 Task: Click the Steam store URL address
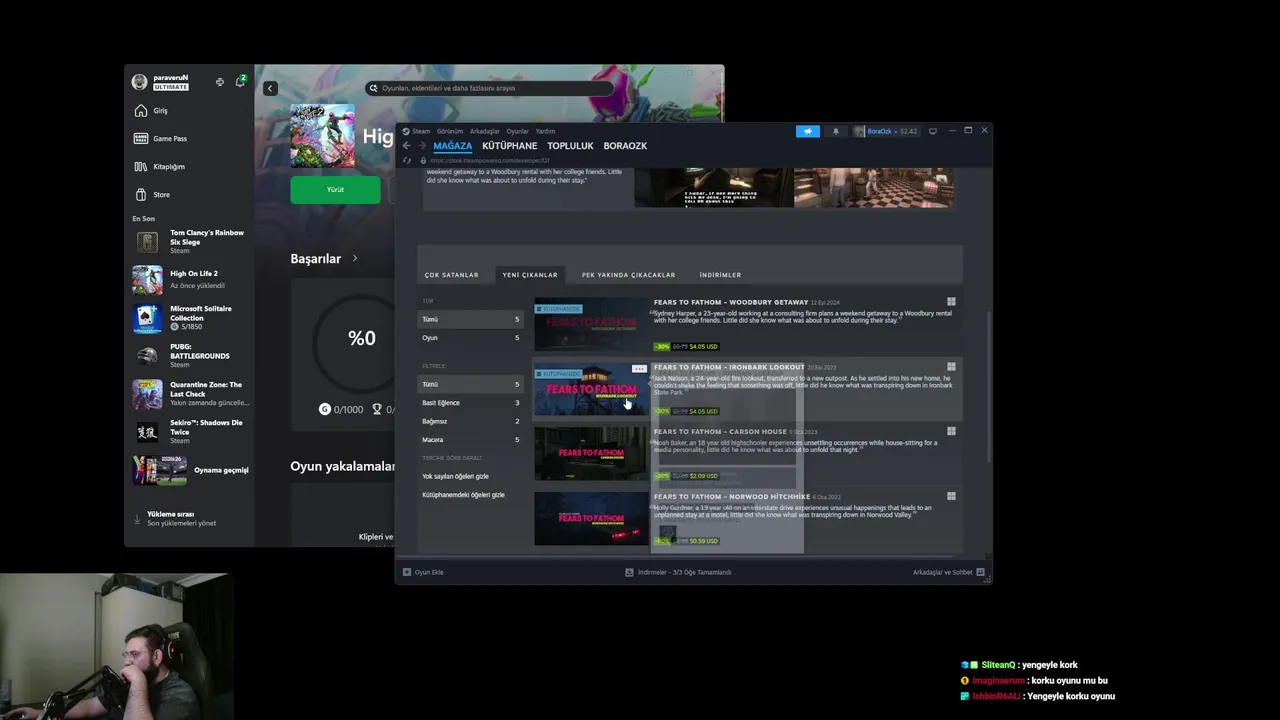490,160
